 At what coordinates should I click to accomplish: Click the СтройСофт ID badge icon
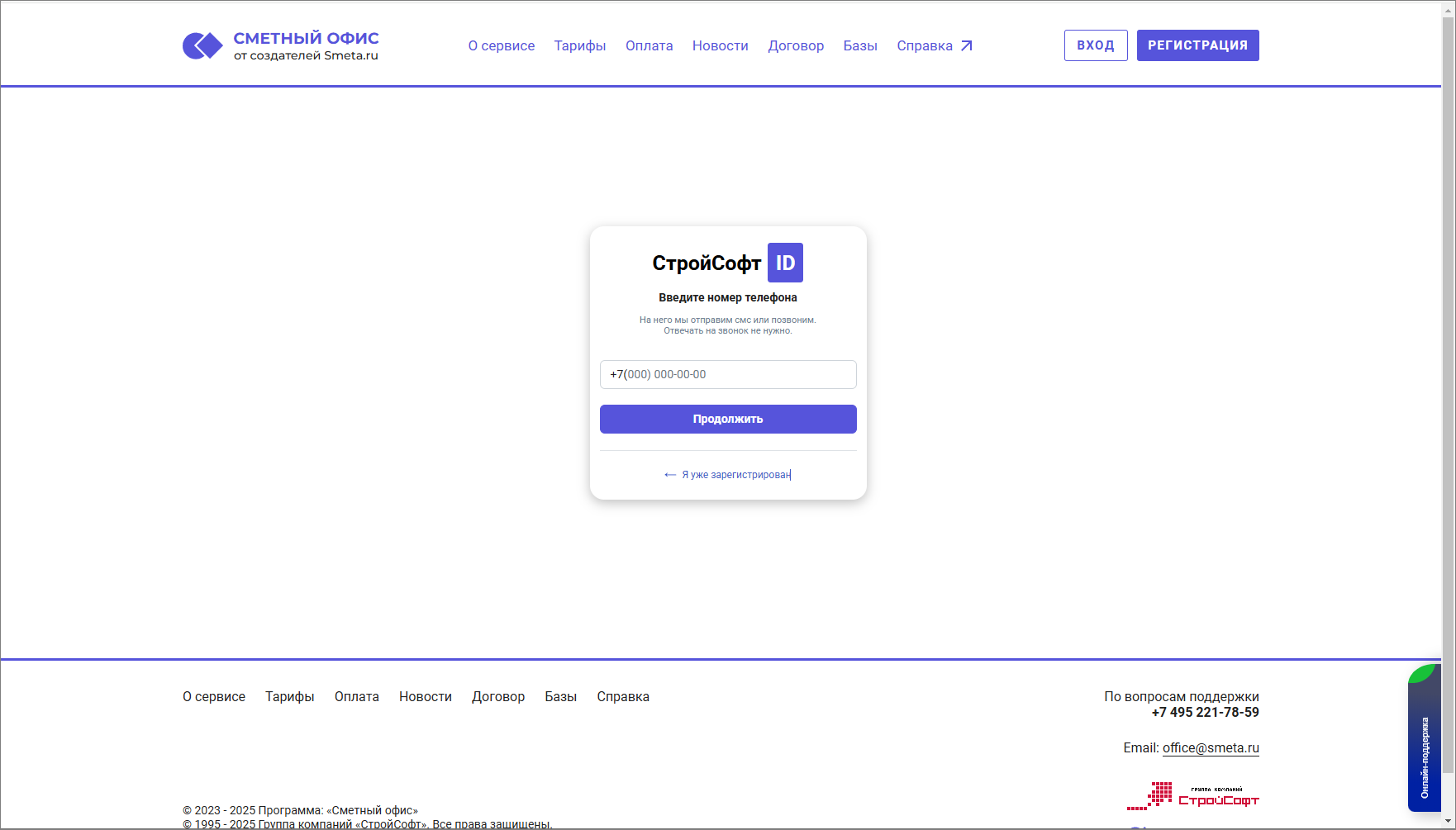tap(785, 263)
